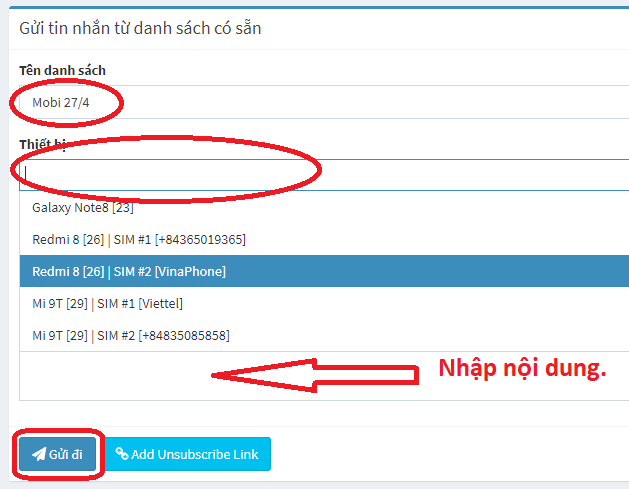Click Add Unsubscribe Link button
Viewport: 629px width, 489px height.
(187, 454)
